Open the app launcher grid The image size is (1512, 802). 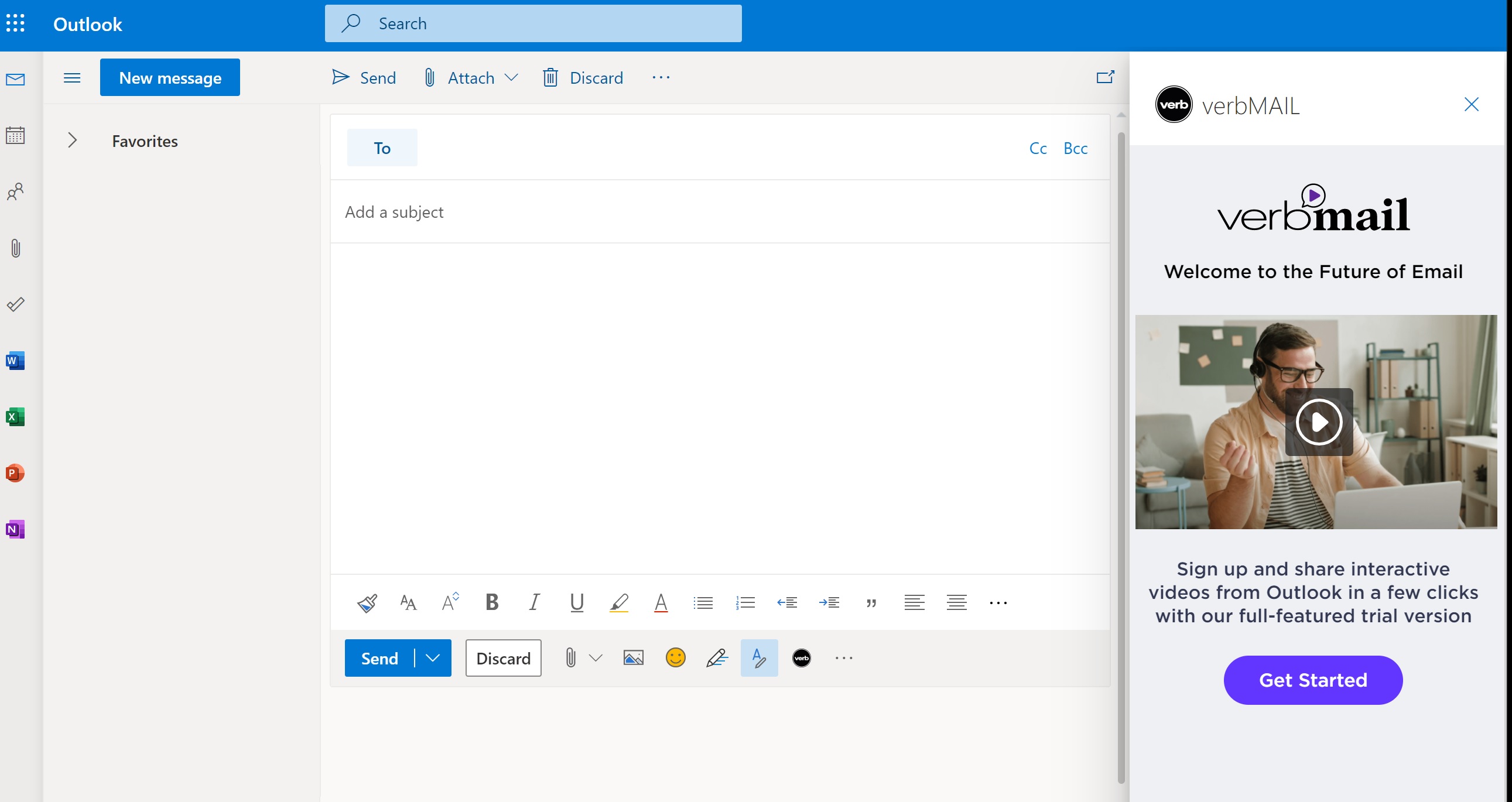[15, 23]
